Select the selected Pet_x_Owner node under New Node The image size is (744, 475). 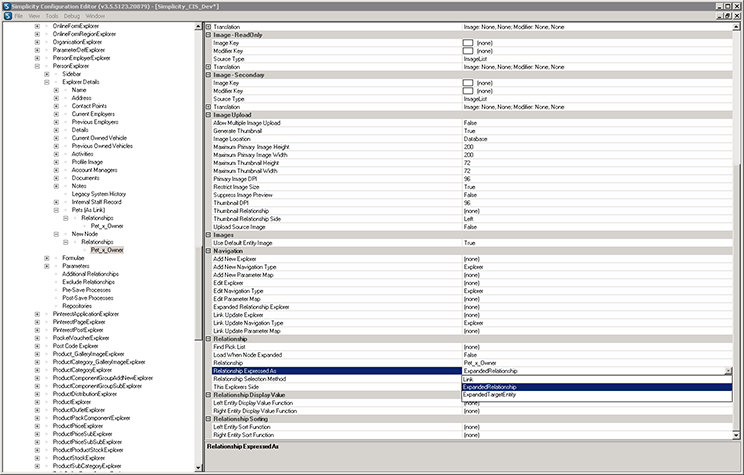(x=107, y=250)
